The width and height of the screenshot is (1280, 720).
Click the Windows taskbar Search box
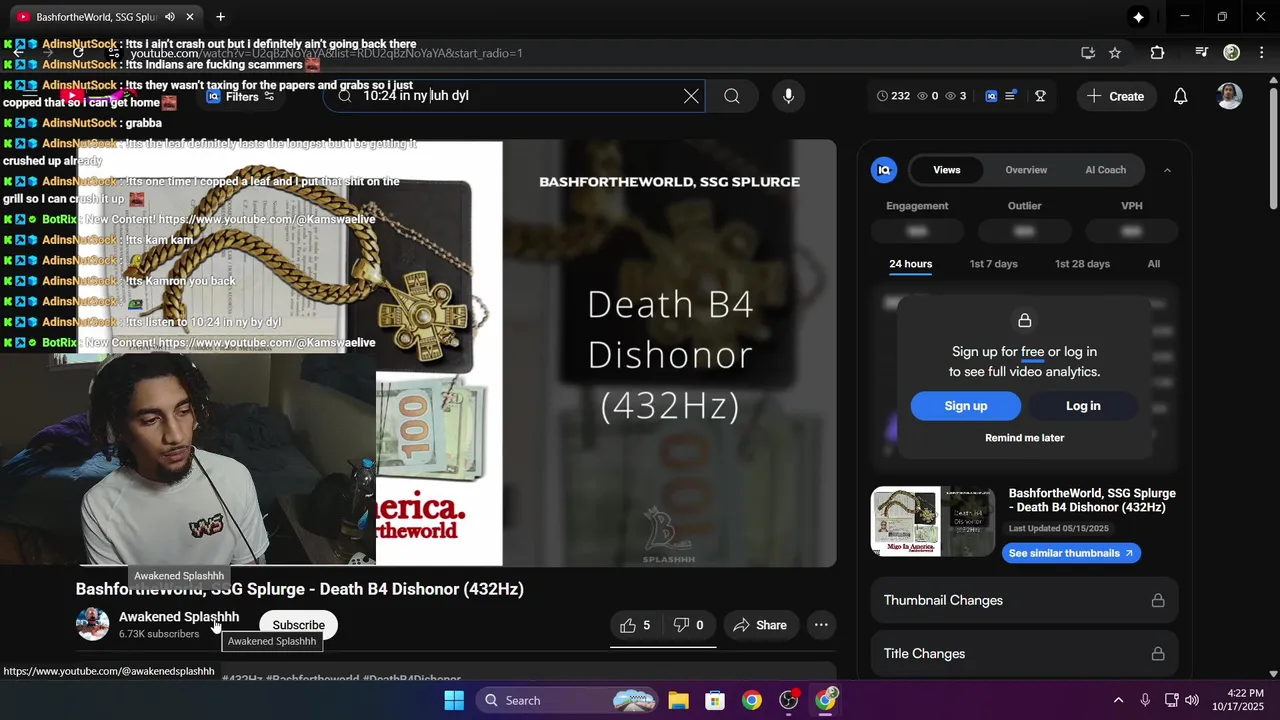(567, 700)
